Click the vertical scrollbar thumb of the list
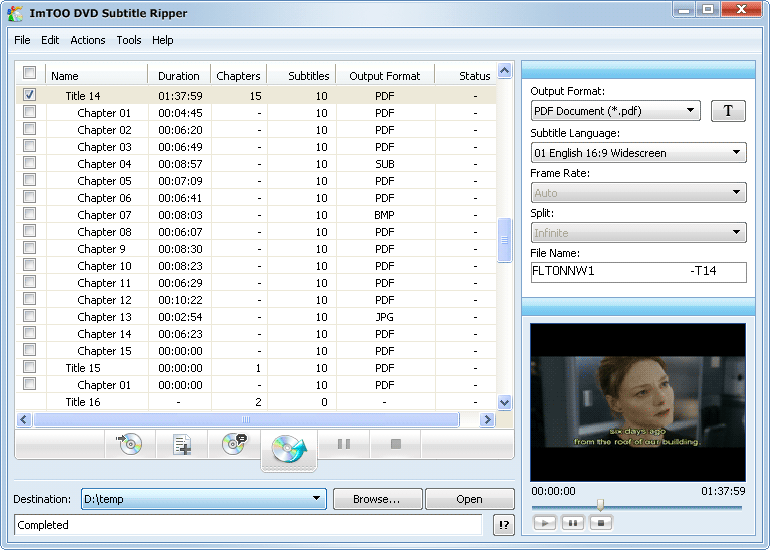 (504, 240)
